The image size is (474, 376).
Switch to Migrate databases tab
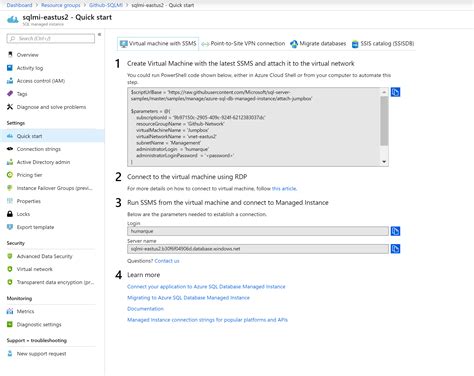tap(318, 44)
